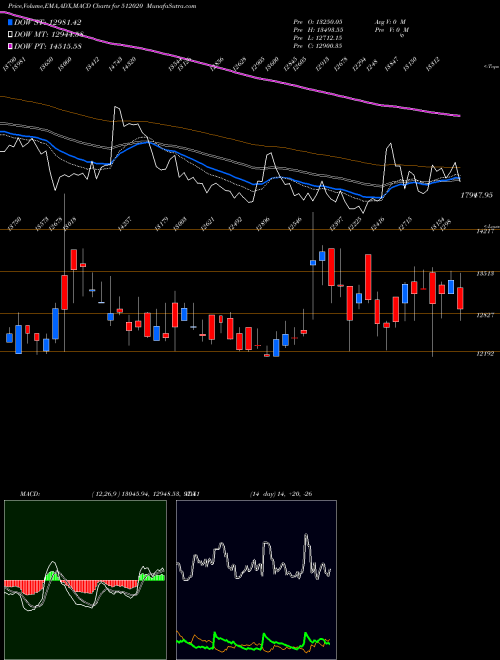The width and height of the screenshot is (500, 660).
Task: Open the MACD histogram panel
Action: point(85,580)
